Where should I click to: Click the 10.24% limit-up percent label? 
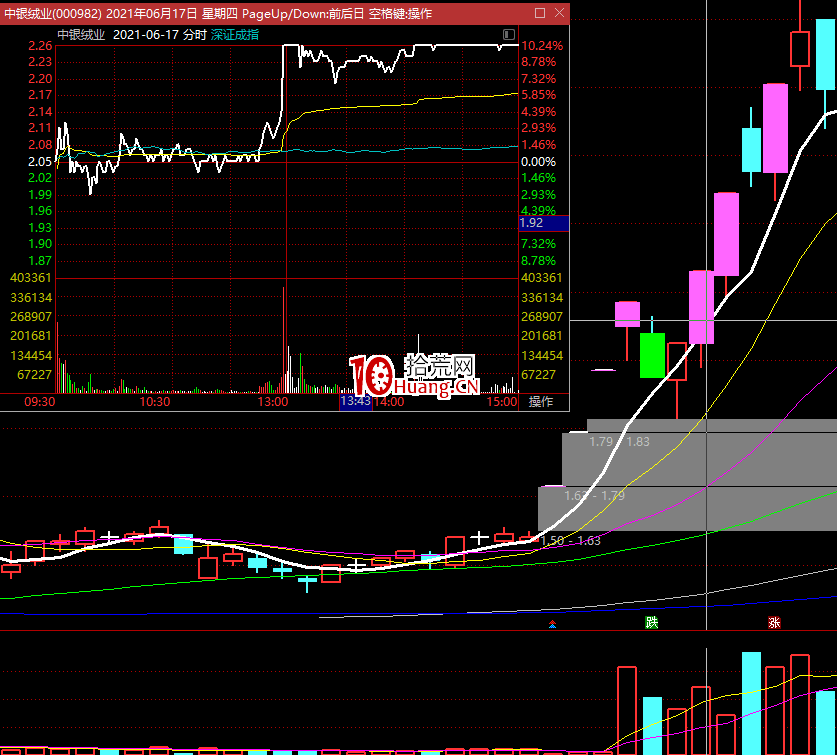(x=542, y=46)
